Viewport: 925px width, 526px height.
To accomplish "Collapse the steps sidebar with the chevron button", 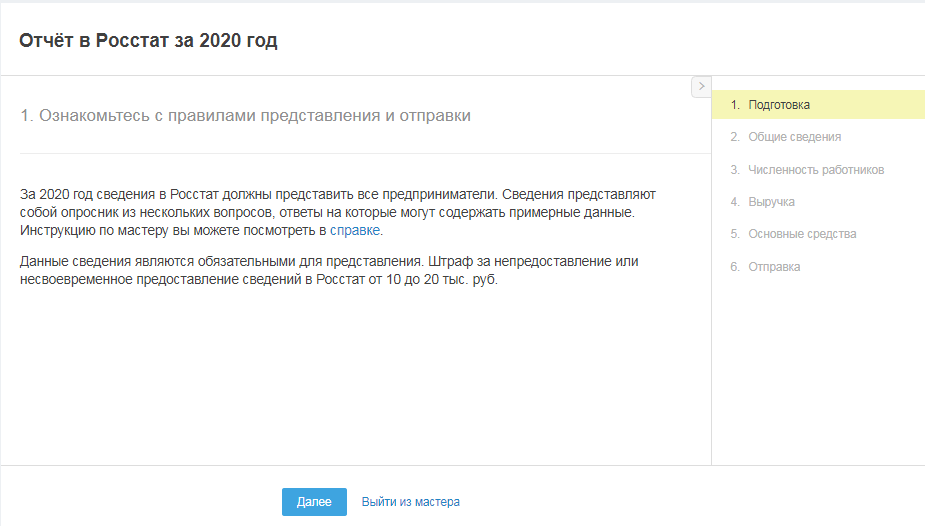I will [x=701, y=87].
